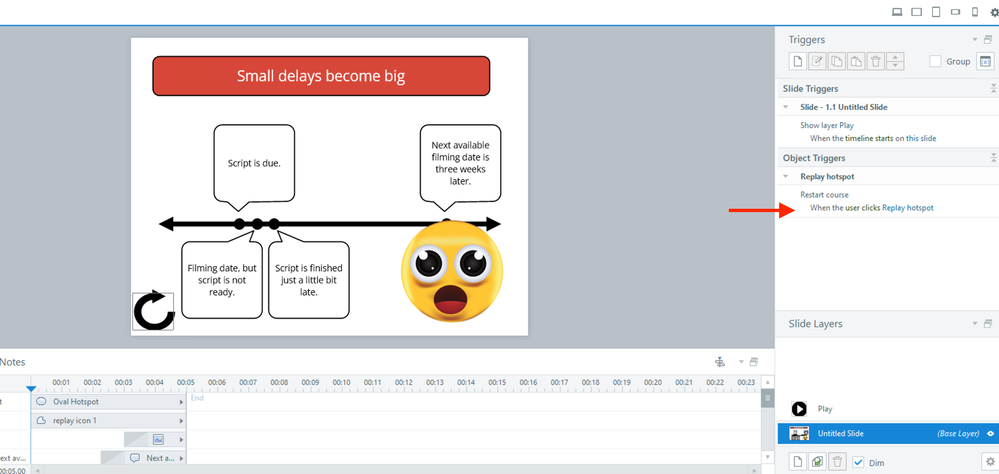Image resolution: width=999 pixels, height=474 pixels.
Task: Undock the timeline panel
Action: click(754, 362)
